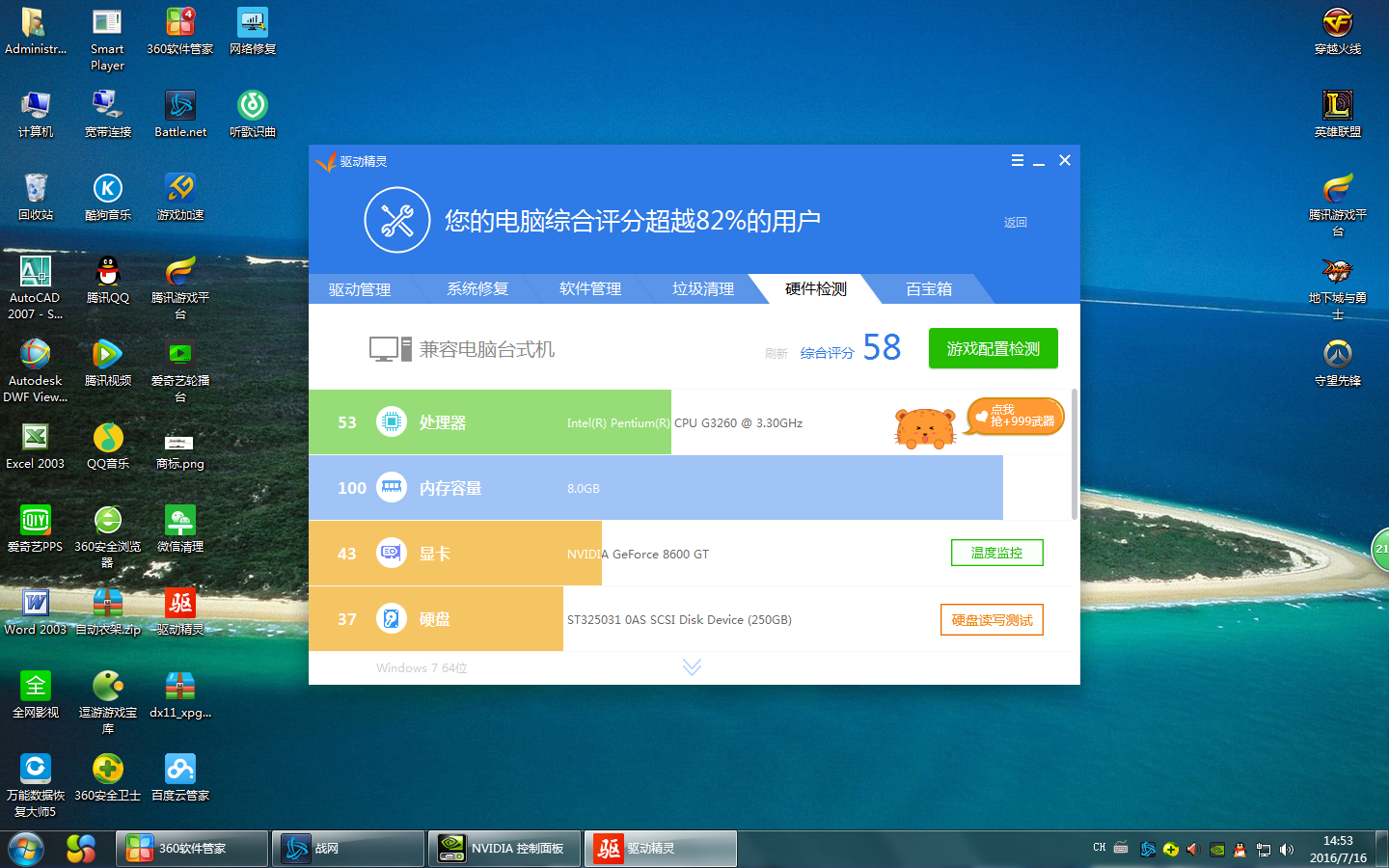
Task: Open 酷狗音乐 desktop icon
Action: [108, 197]
